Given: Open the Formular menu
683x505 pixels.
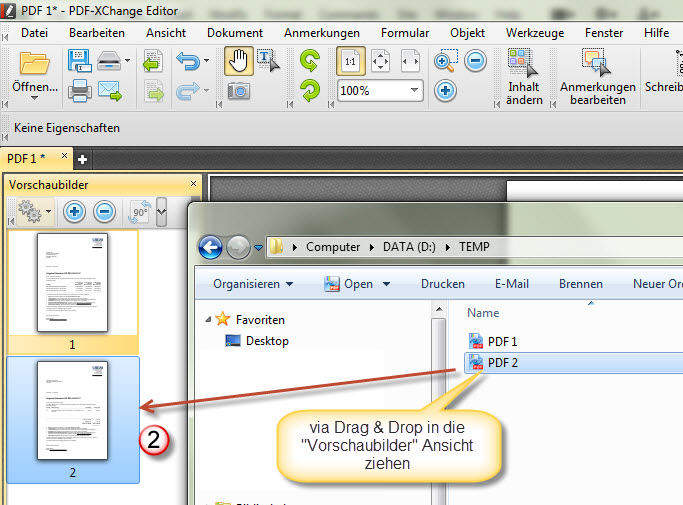Looking at the screenshot, I should [x=405, y=33].
